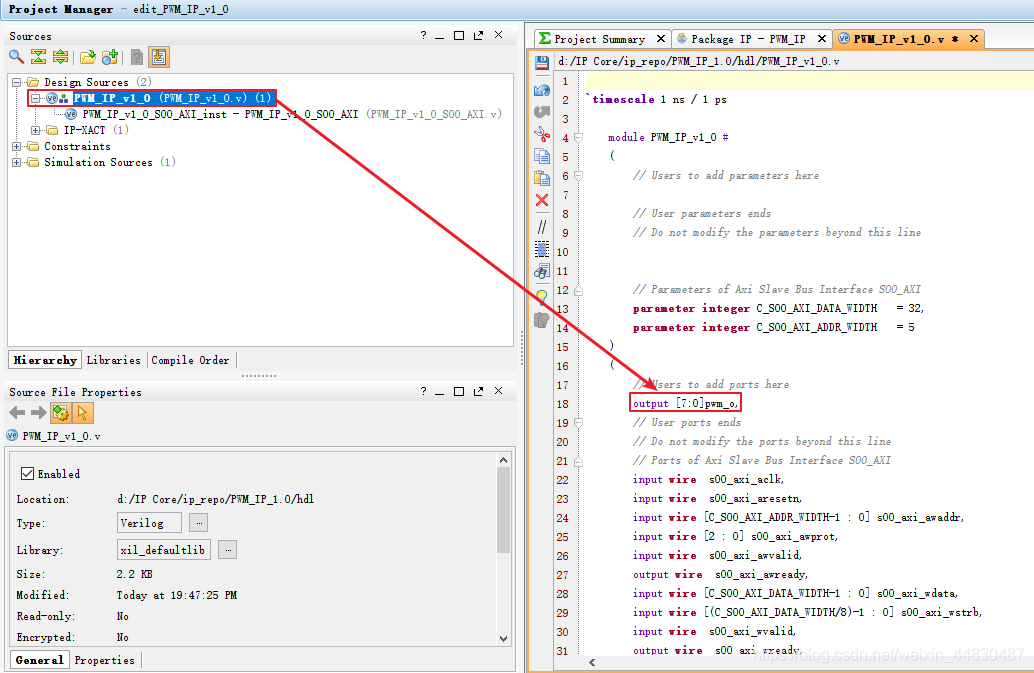Toggle the highlighted auto-hierarchy update icon

(159, 57)
